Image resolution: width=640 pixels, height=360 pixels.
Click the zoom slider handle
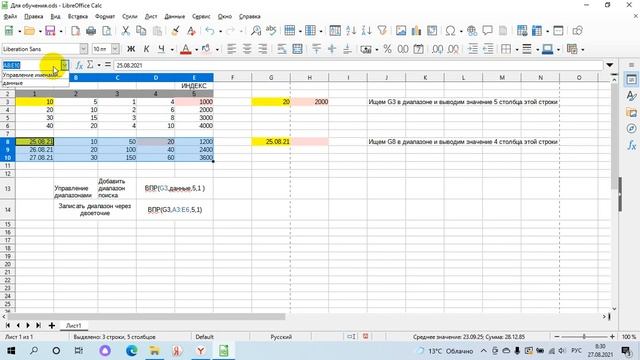pos(584,336)
